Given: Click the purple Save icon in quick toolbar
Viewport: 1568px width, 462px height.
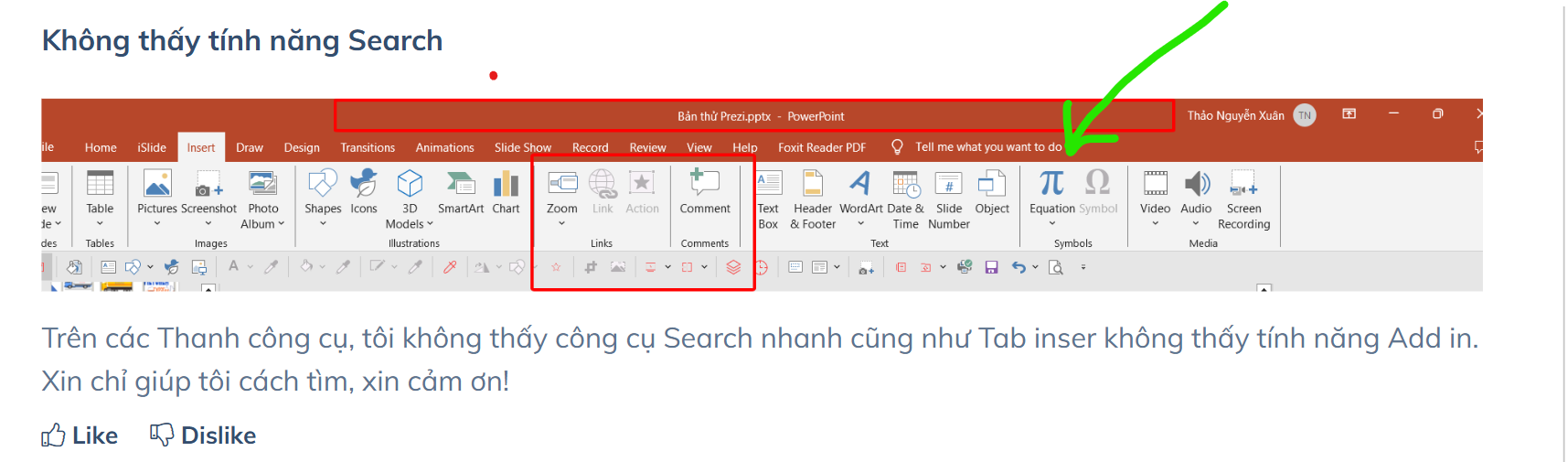Looking at the screenshot, I should click(x=991, y=267).
